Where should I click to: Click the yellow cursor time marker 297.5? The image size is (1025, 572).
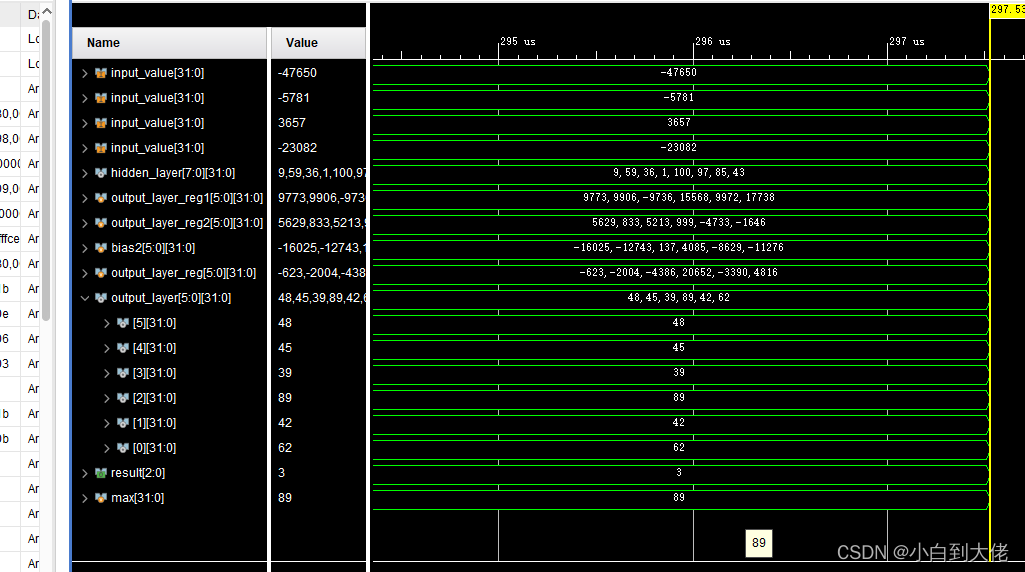coord(1007,10)
